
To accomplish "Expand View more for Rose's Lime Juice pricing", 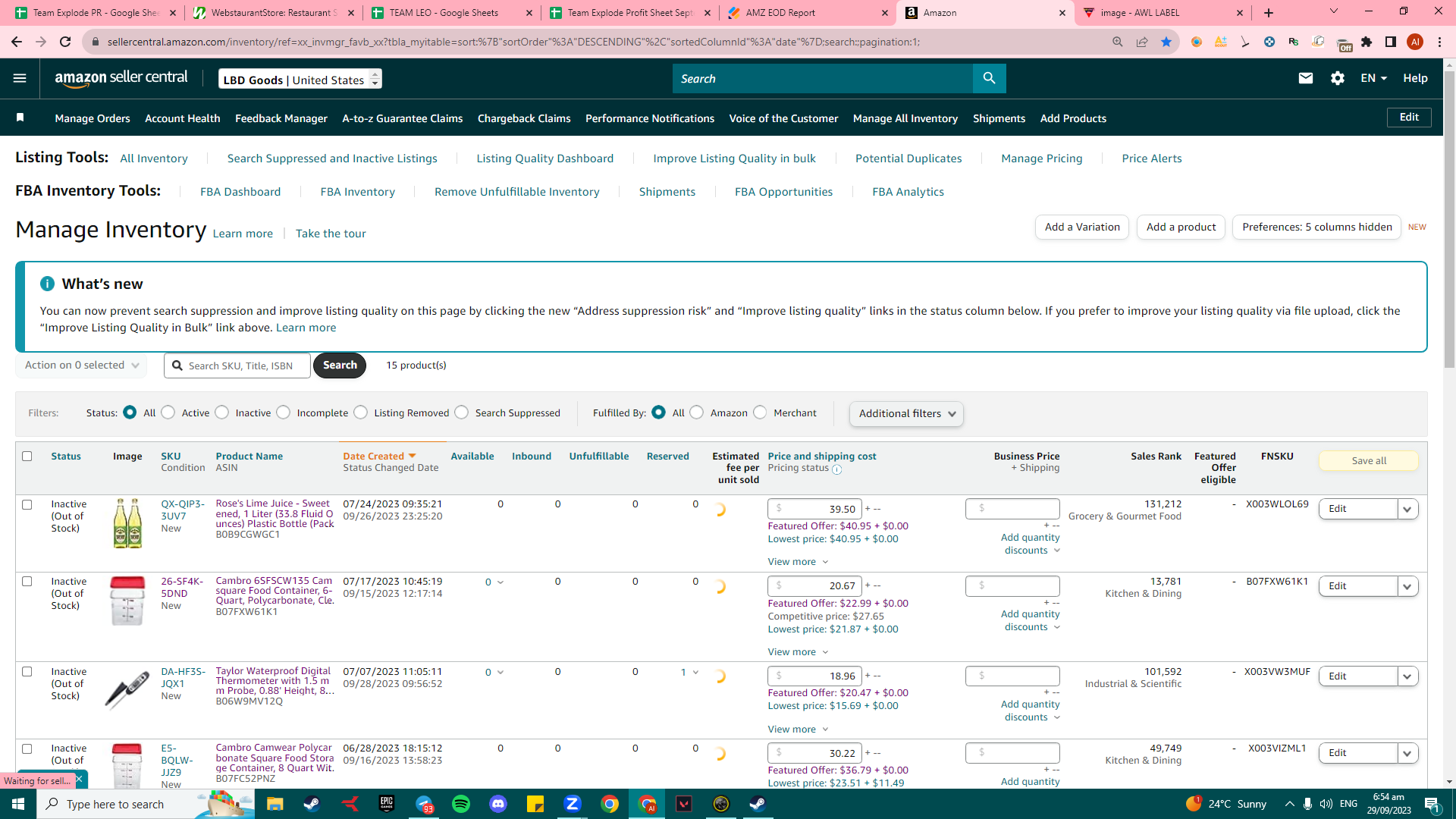I will (x=798, y=562).
